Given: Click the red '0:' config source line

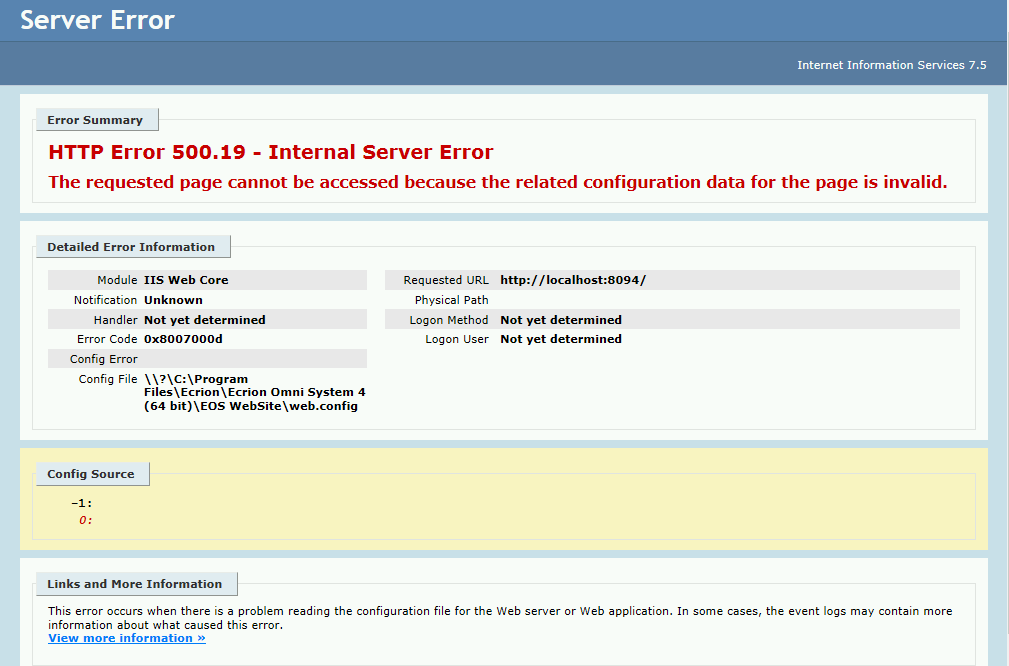Looking at the screenshot, I should (86, 520).
